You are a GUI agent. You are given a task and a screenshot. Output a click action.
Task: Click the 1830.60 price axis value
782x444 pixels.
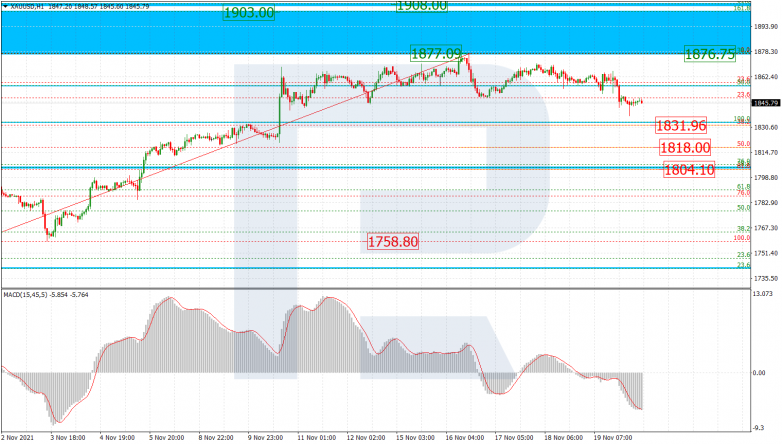pos(766,128)
